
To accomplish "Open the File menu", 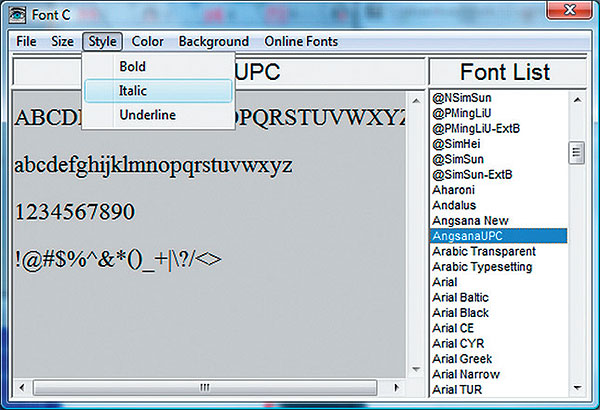I will click(26, 41).
